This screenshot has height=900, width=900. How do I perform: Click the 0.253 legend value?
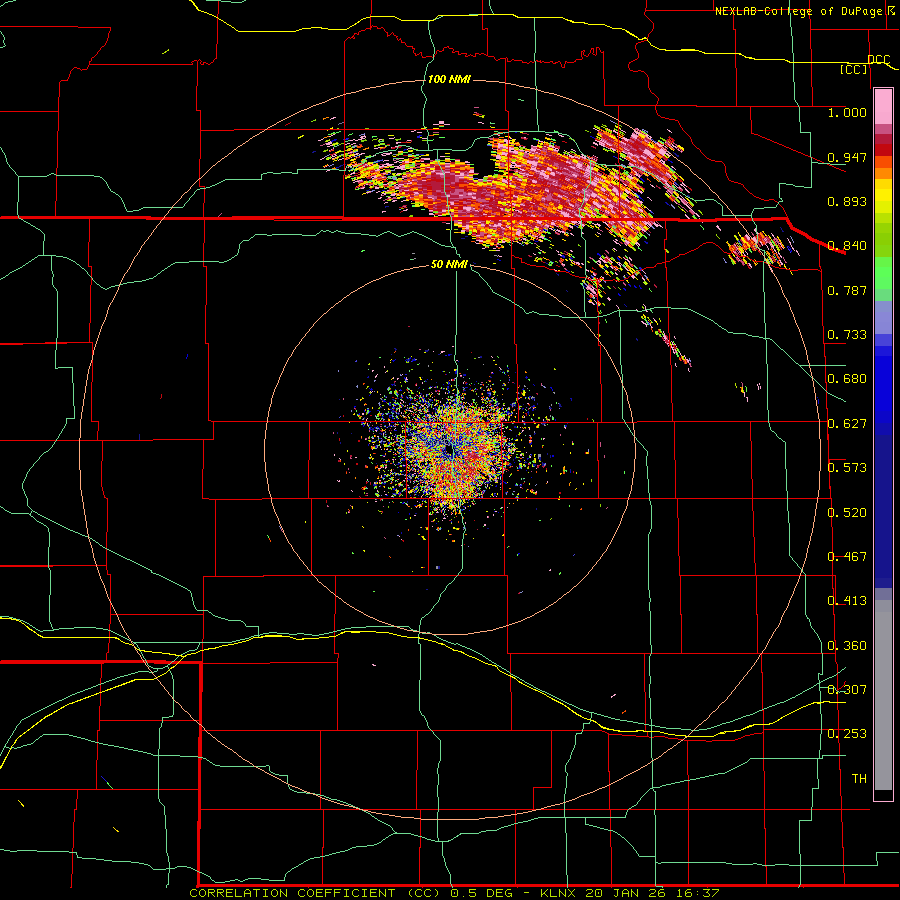[847, 734]
